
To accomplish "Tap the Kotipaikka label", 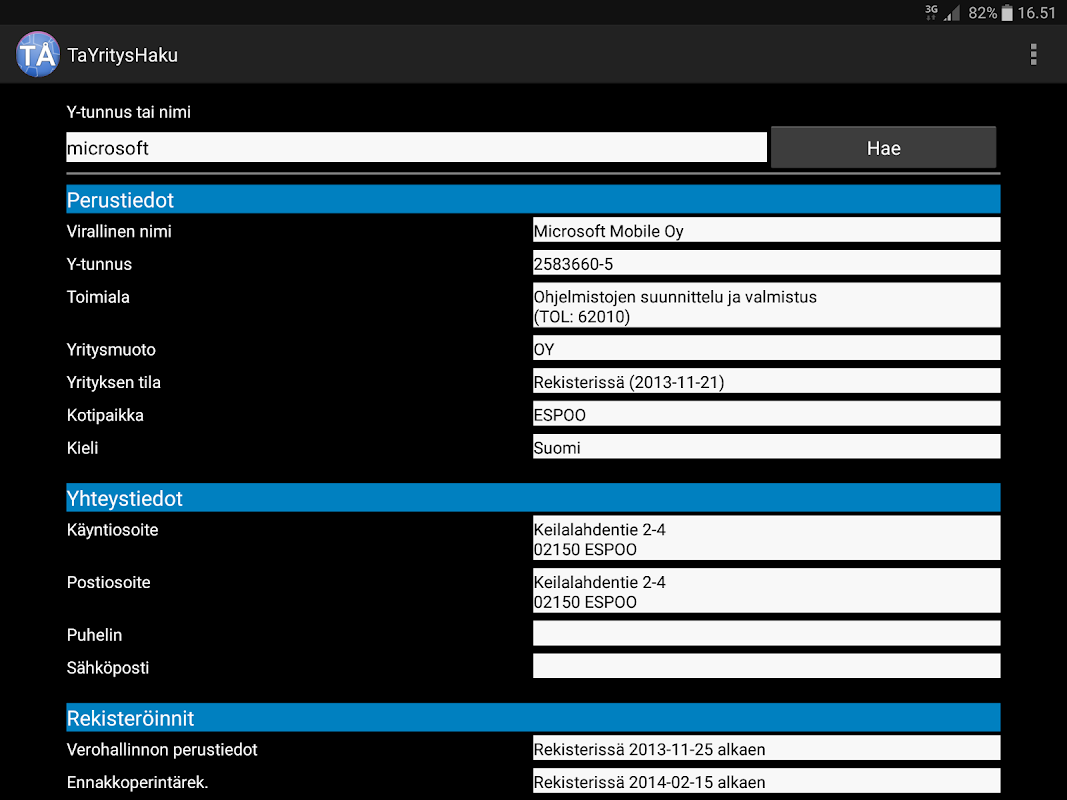I will pyautogui.click(x=105, y=415).
